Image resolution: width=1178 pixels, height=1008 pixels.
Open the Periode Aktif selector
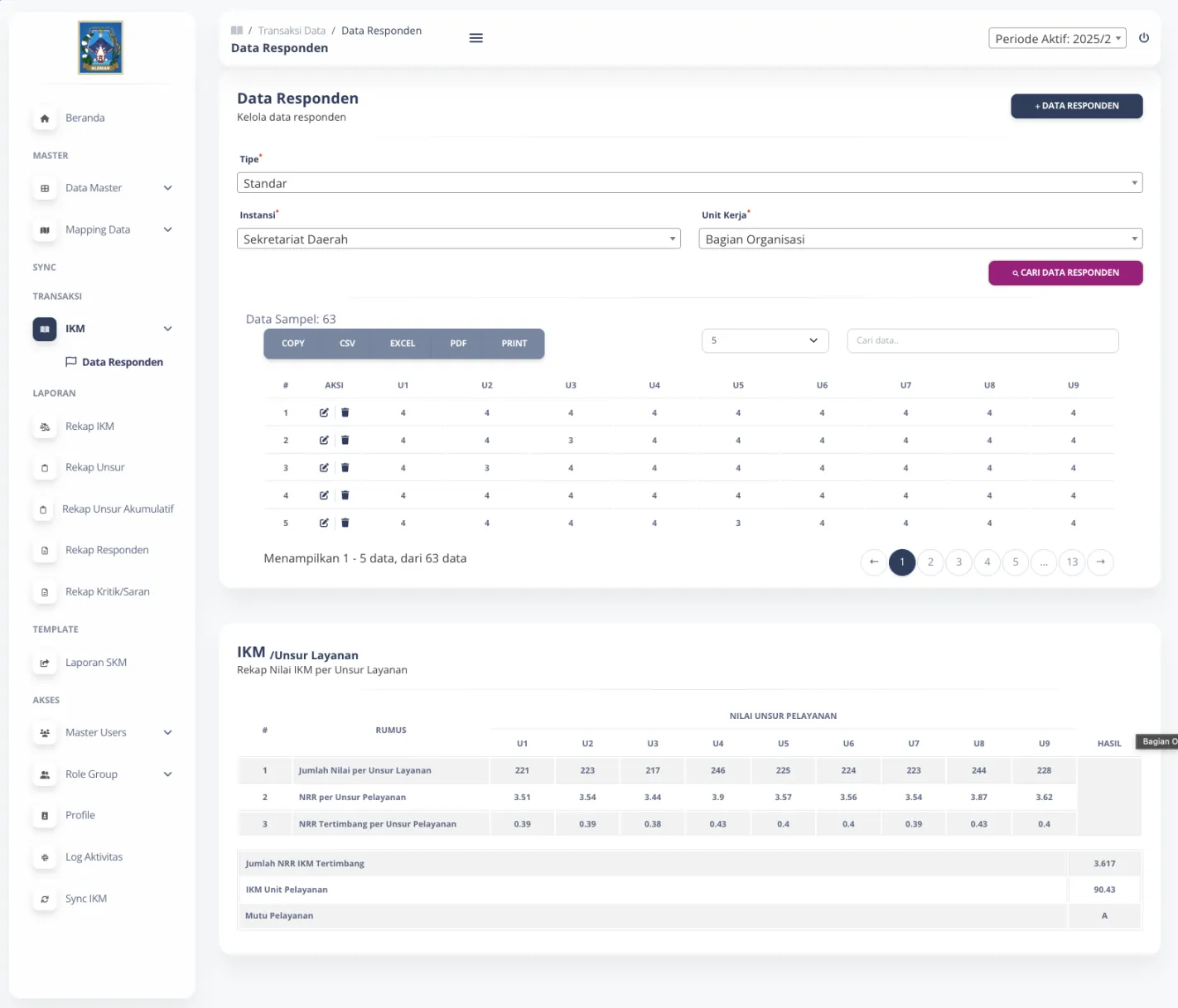point(1057,39)
